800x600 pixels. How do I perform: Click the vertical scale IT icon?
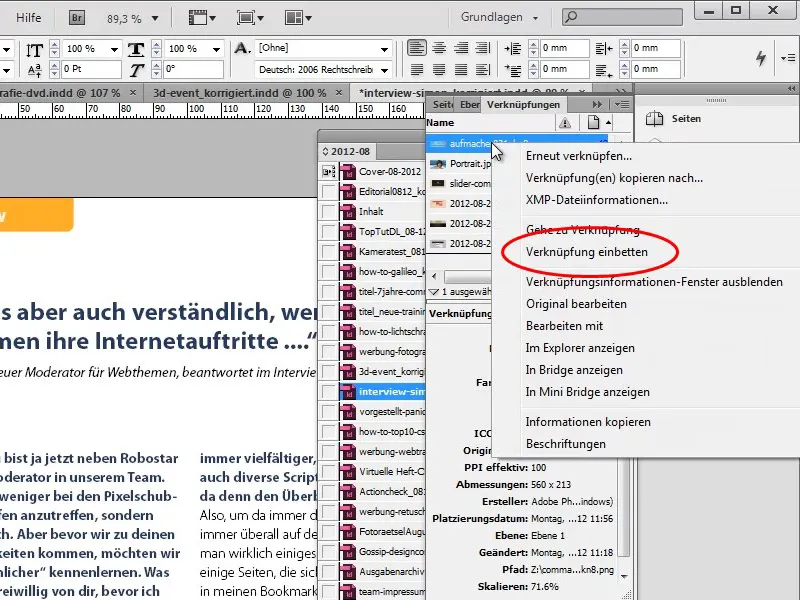[x=34, y=50]
